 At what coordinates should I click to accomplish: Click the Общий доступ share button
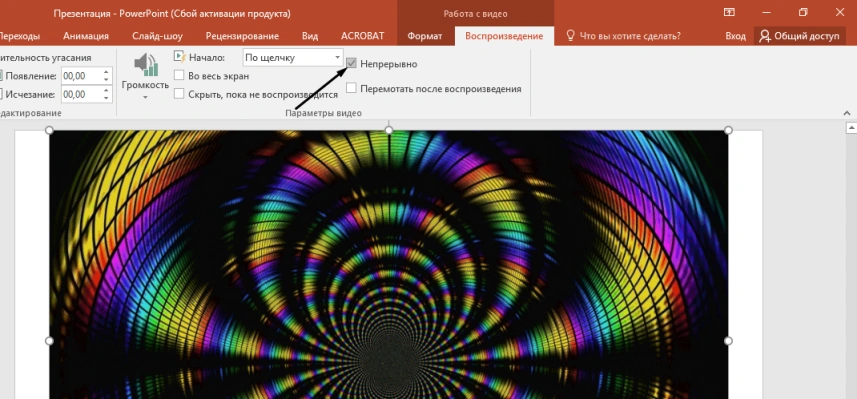(800, 37)
